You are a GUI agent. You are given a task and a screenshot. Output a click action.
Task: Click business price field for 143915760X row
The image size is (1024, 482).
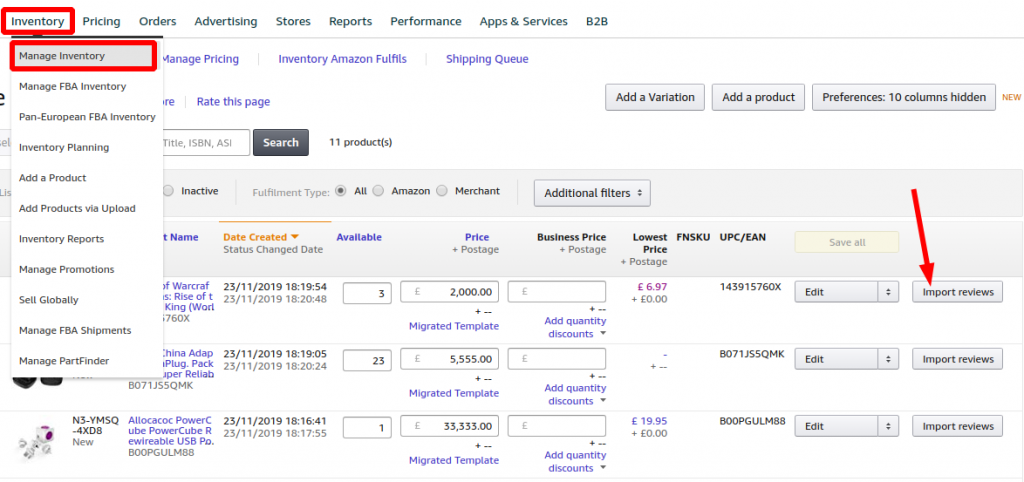pos(557,293)
